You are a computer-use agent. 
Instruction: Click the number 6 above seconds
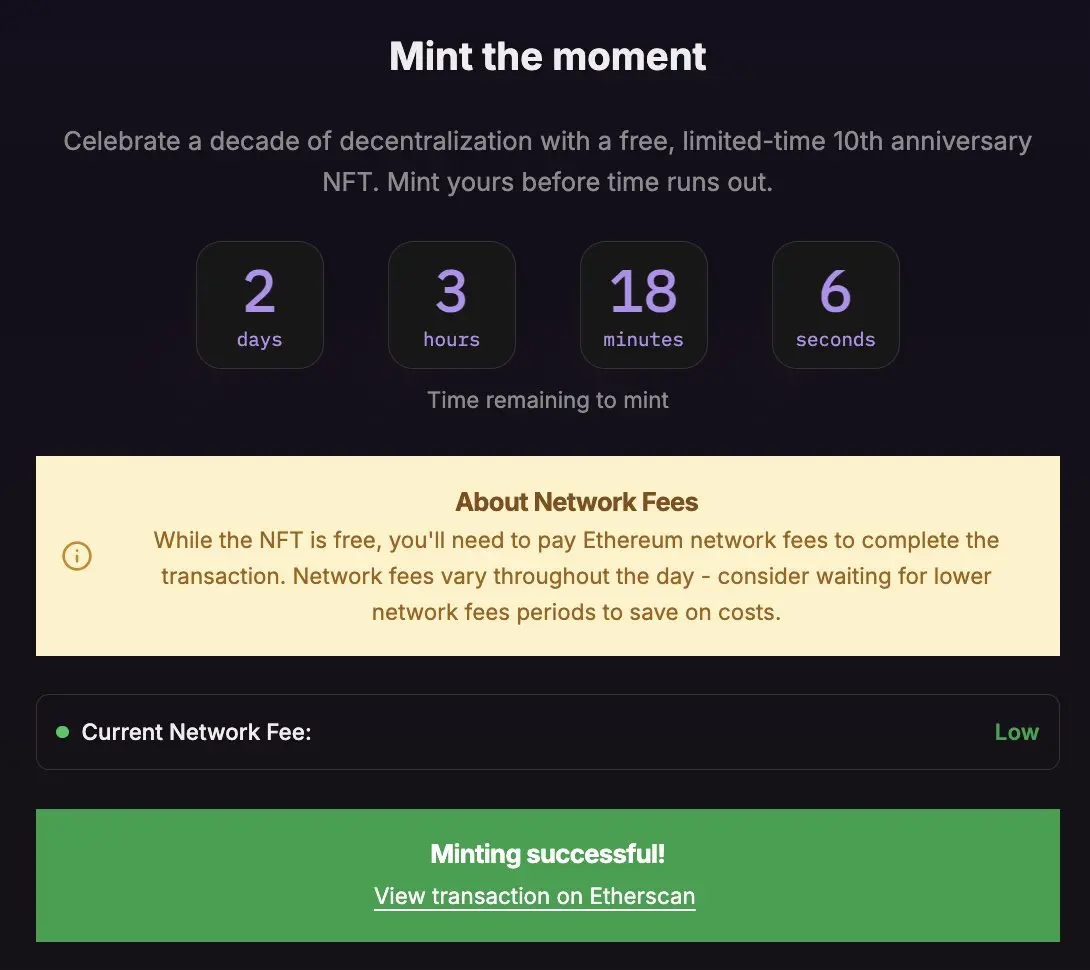pyautogui.click(x=836, y=291)
